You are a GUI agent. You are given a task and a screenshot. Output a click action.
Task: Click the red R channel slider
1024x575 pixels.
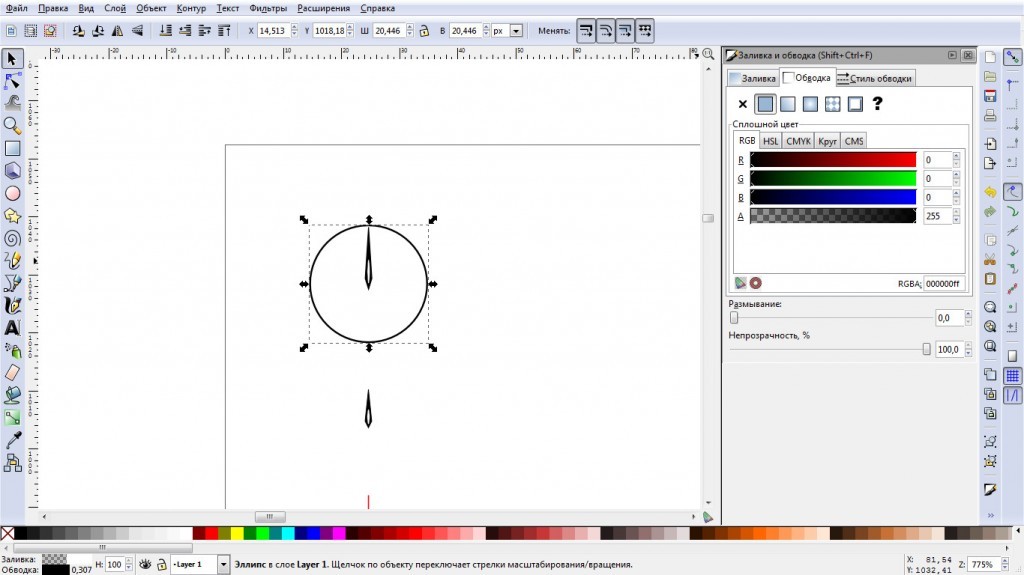click(833, 160)
